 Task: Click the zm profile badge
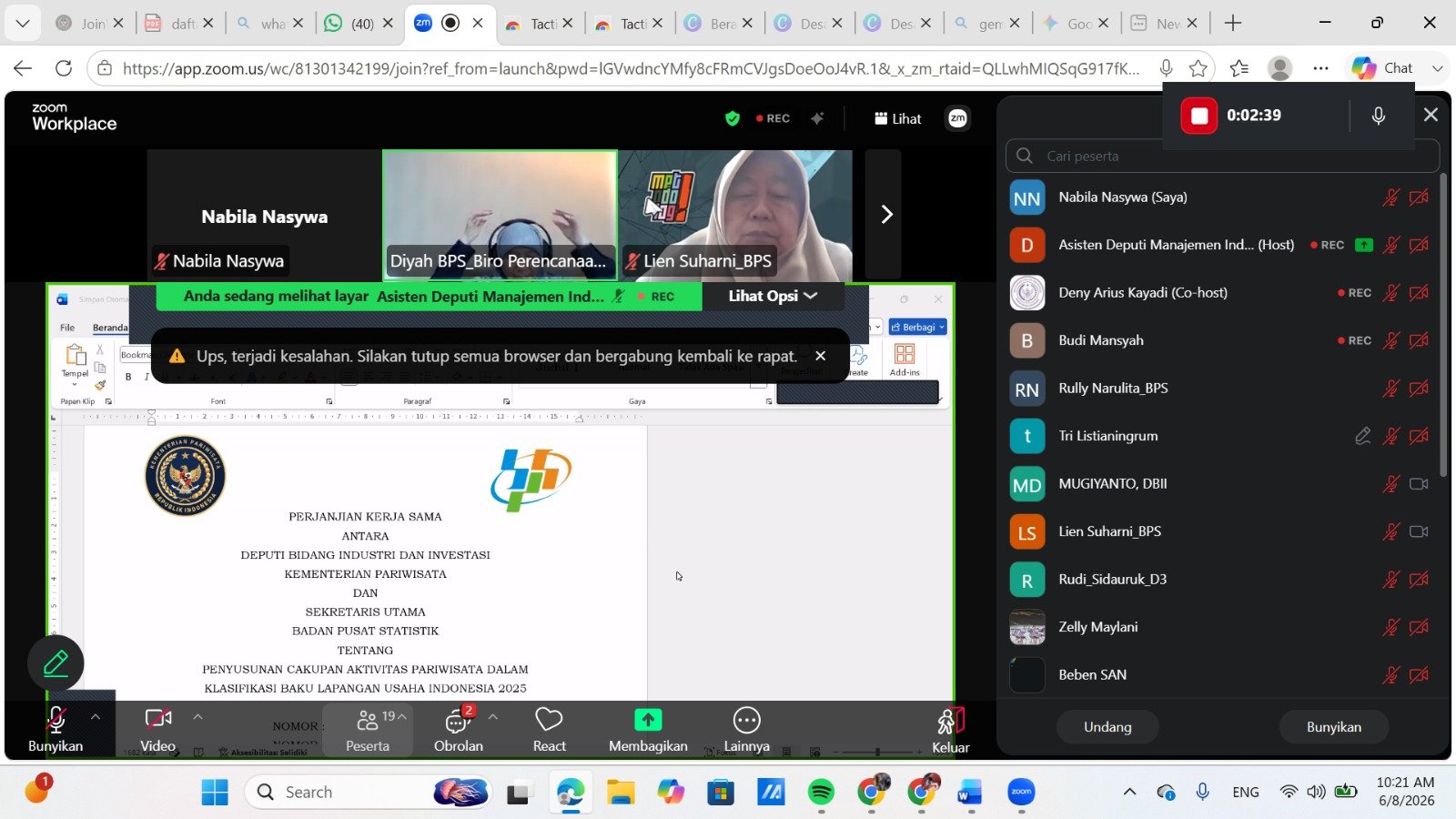(957, 118)
